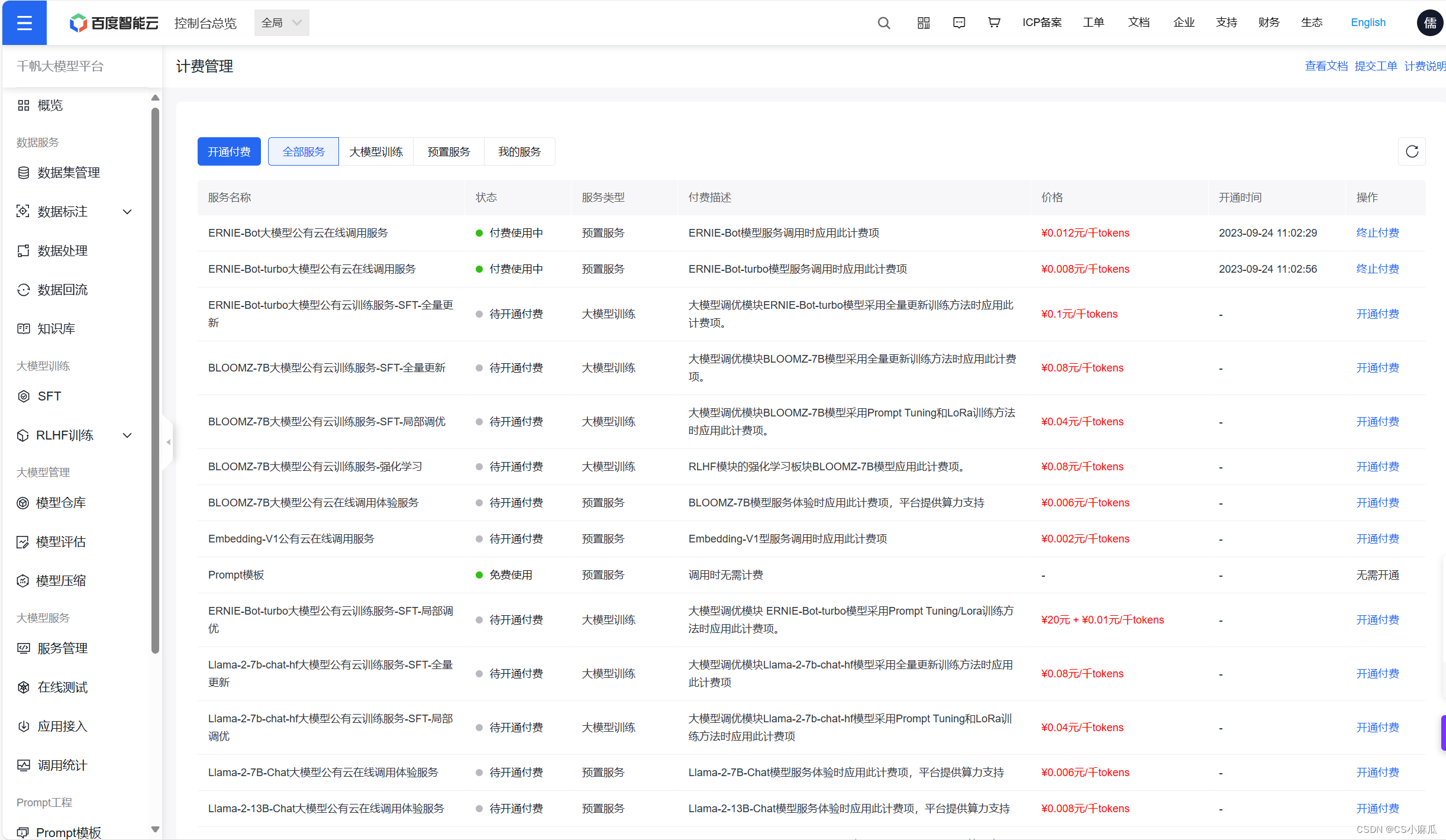Open the shopping cart icon

pyautogui.click(x=994, y=22)
